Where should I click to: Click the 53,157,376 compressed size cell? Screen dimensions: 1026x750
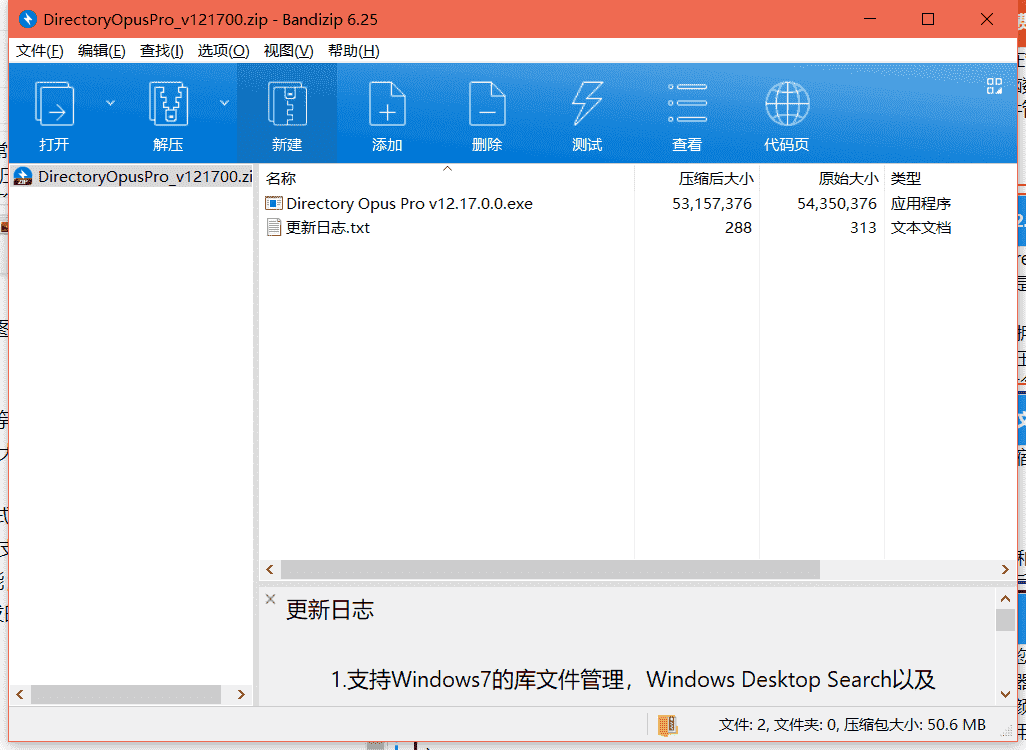click(x=712, y=204)
